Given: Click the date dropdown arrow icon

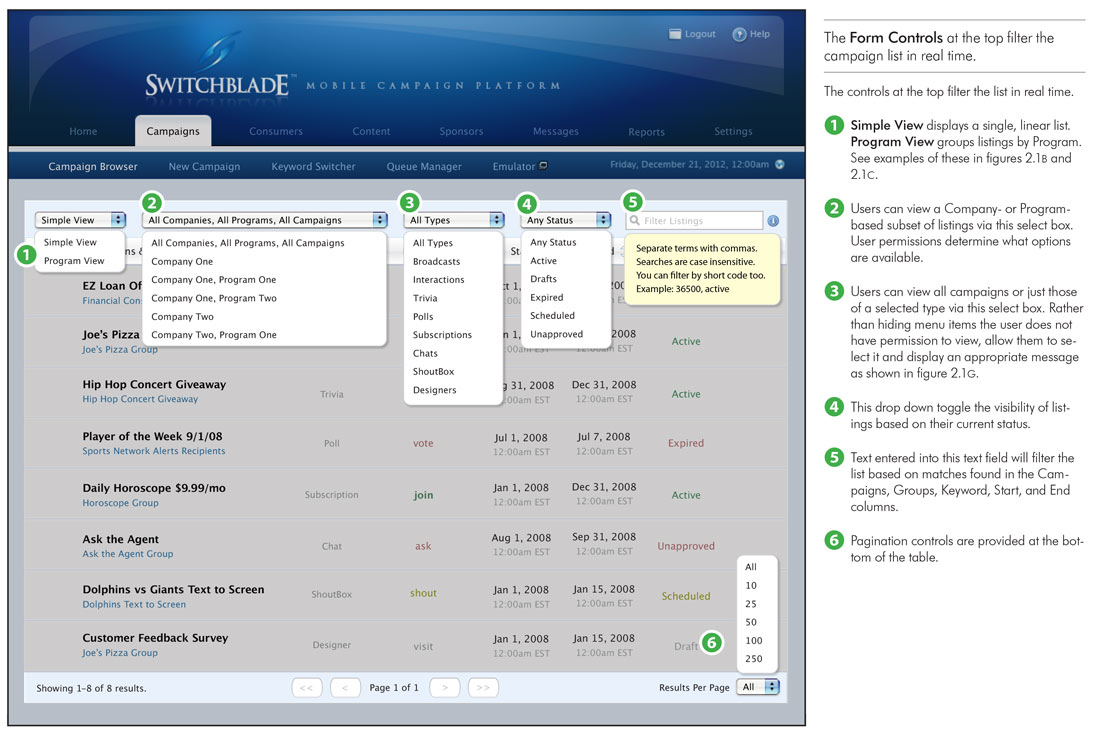Looking at the screenshot, I should pyautogui.click(x=779, y=165).
